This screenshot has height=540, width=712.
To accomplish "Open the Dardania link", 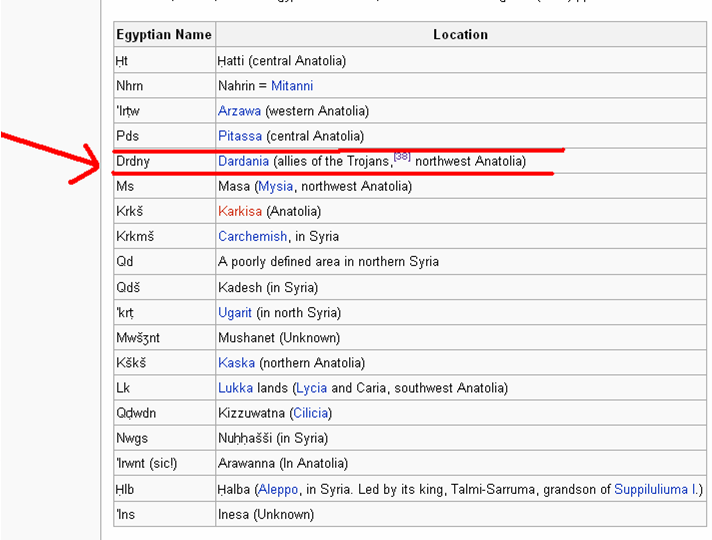I will coord(243,161).
